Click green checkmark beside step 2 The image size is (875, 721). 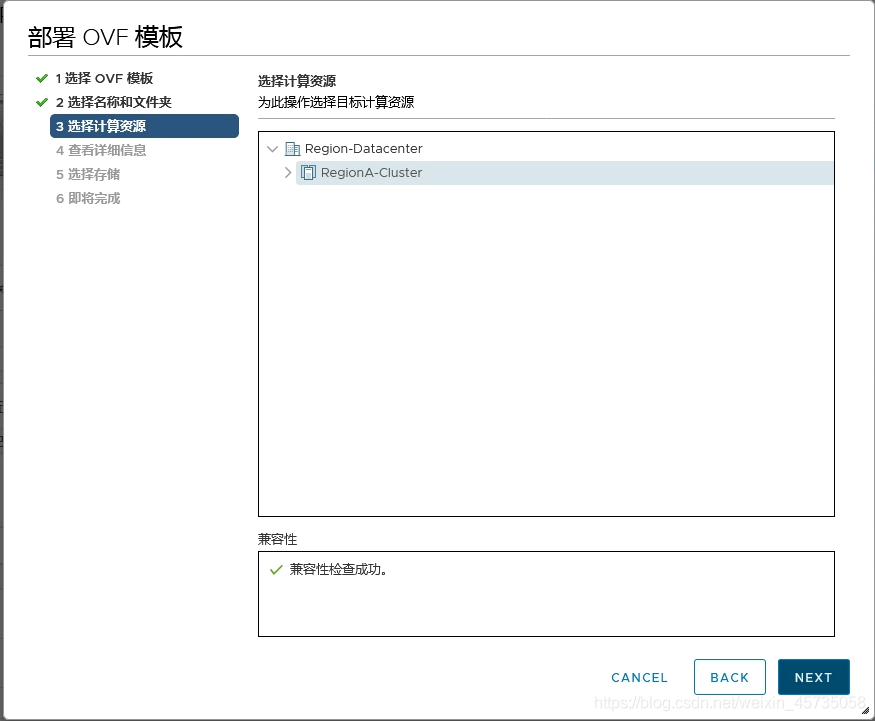(42, 102)
